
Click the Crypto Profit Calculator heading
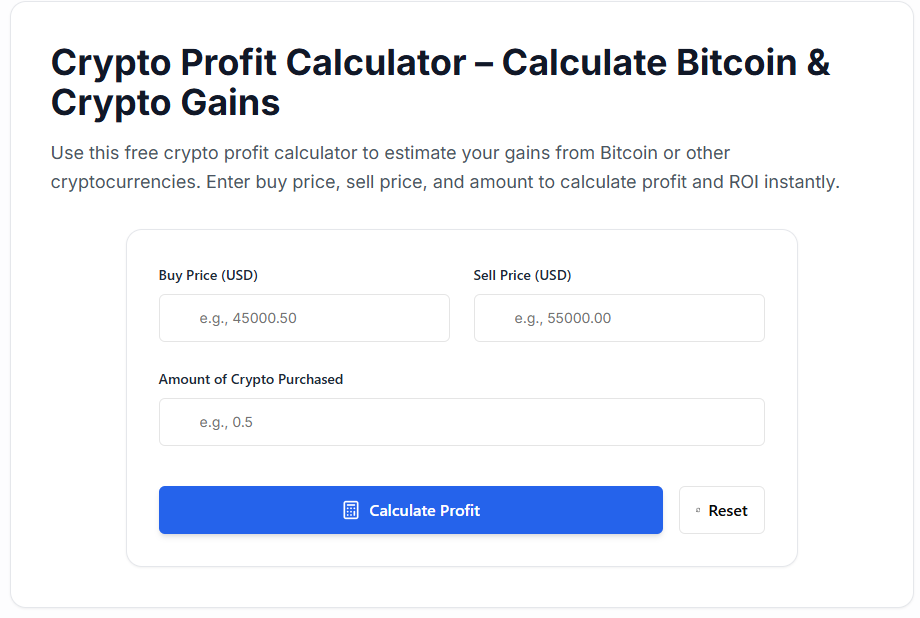440,82
